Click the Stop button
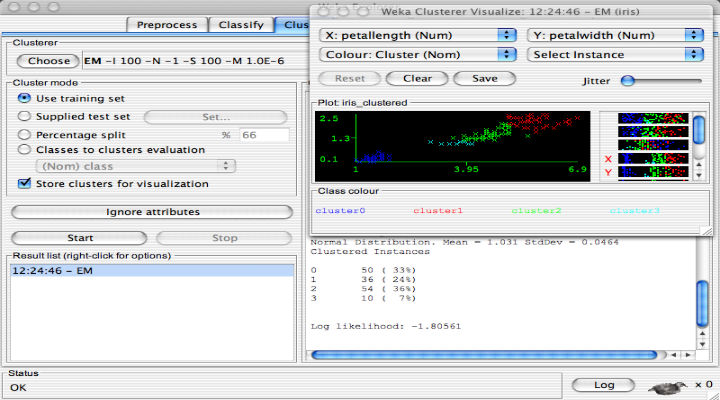 tap(224, 238)
